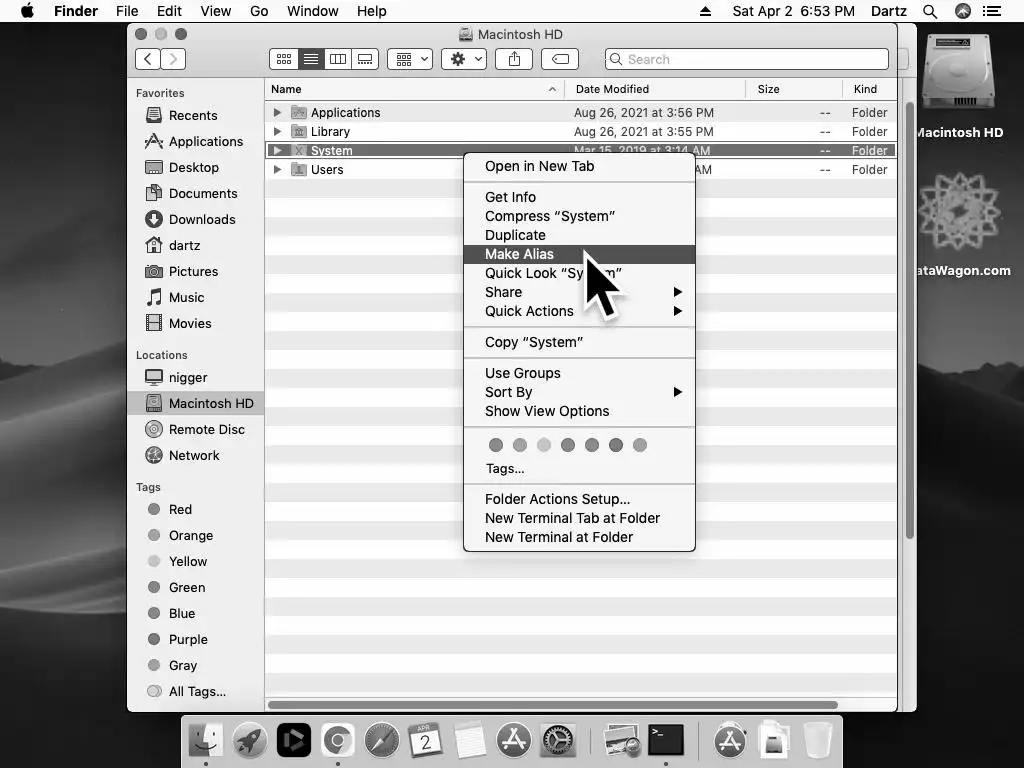Open the Sort By submenu
The image size is (1024, 768).
click(x=579, y=392)
